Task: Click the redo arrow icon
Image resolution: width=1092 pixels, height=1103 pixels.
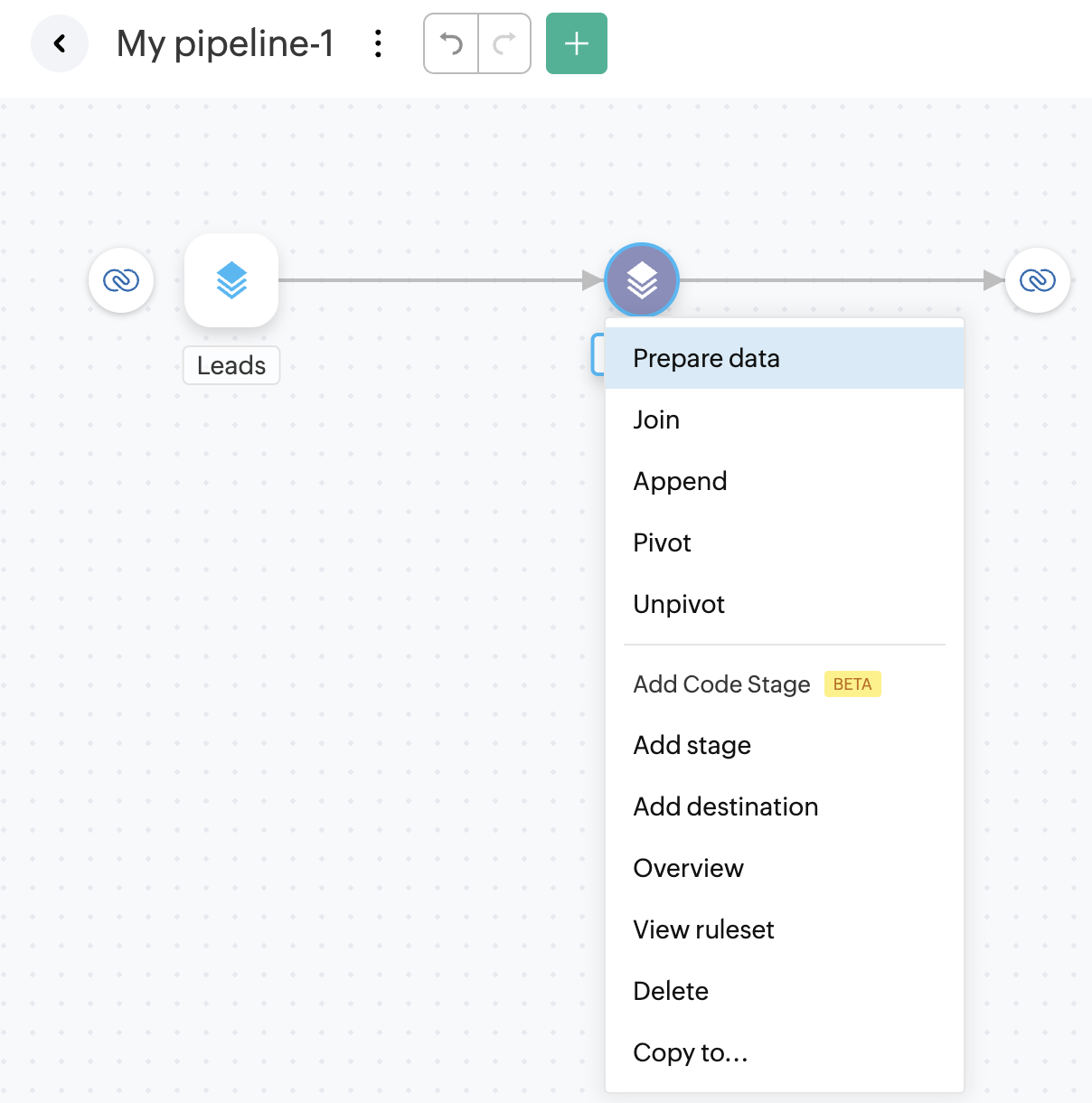Action: (504, 43)
